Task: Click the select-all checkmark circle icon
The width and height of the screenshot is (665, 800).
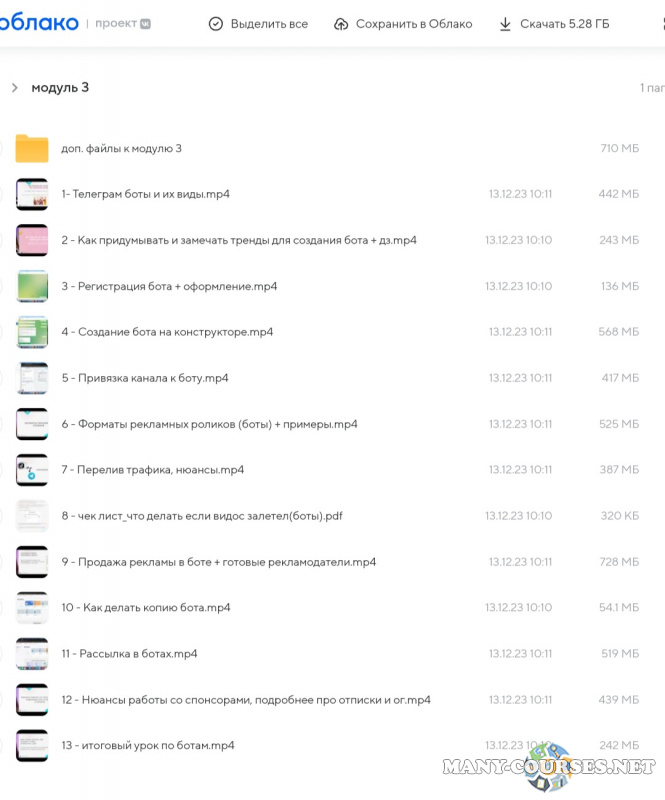Action: [x=216, y=24]
